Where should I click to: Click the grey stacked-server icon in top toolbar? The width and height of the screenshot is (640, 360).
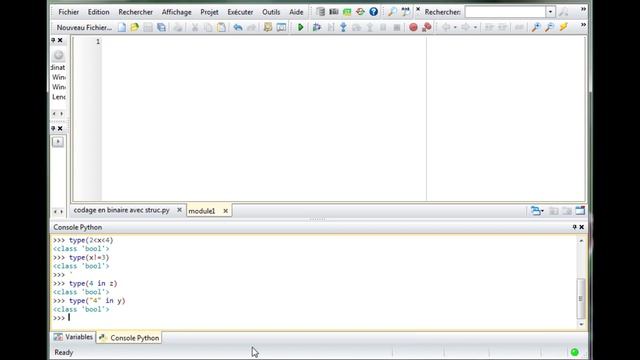(321, 12)
